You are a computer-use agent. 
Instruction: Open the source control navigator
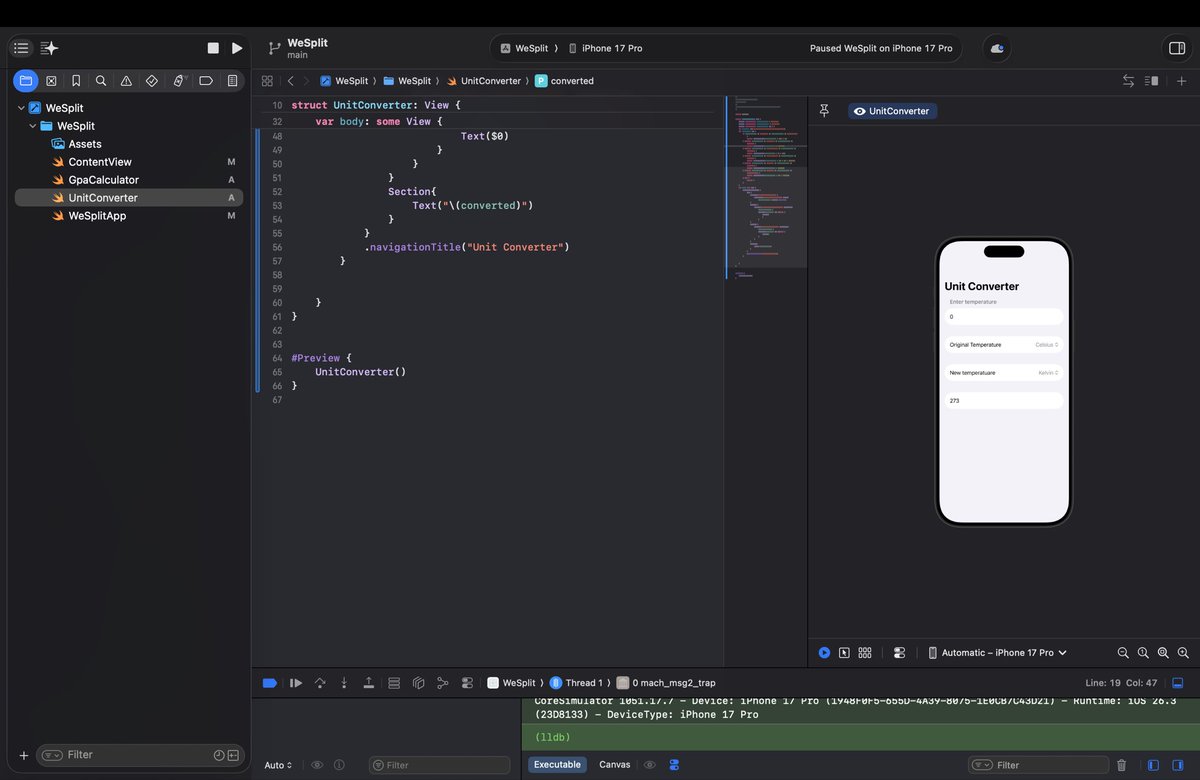pos(51,81)
